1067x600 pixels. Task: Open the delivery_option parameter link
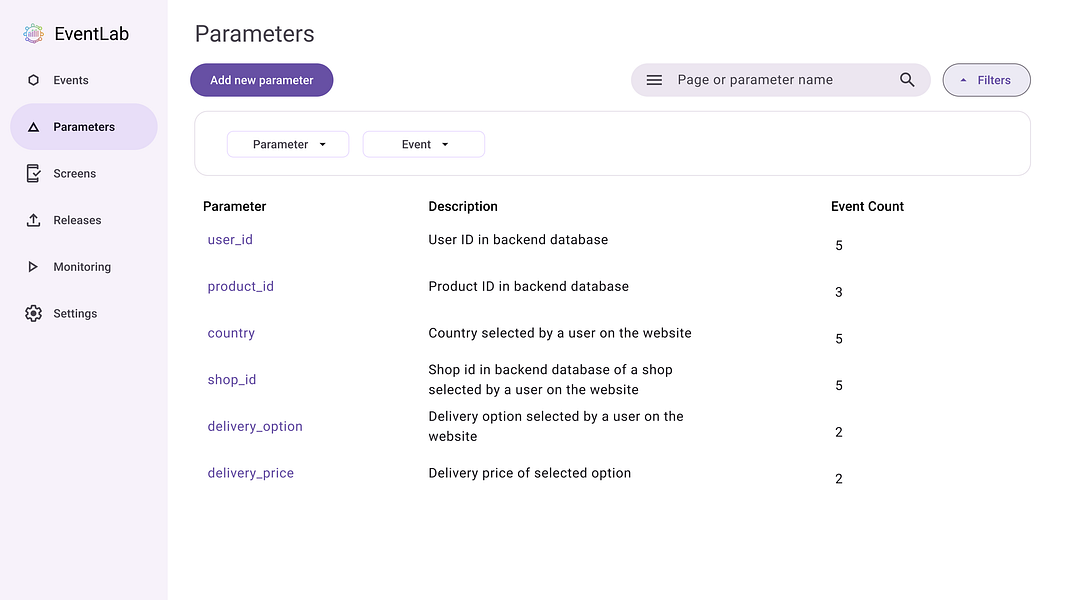point(255,427)
